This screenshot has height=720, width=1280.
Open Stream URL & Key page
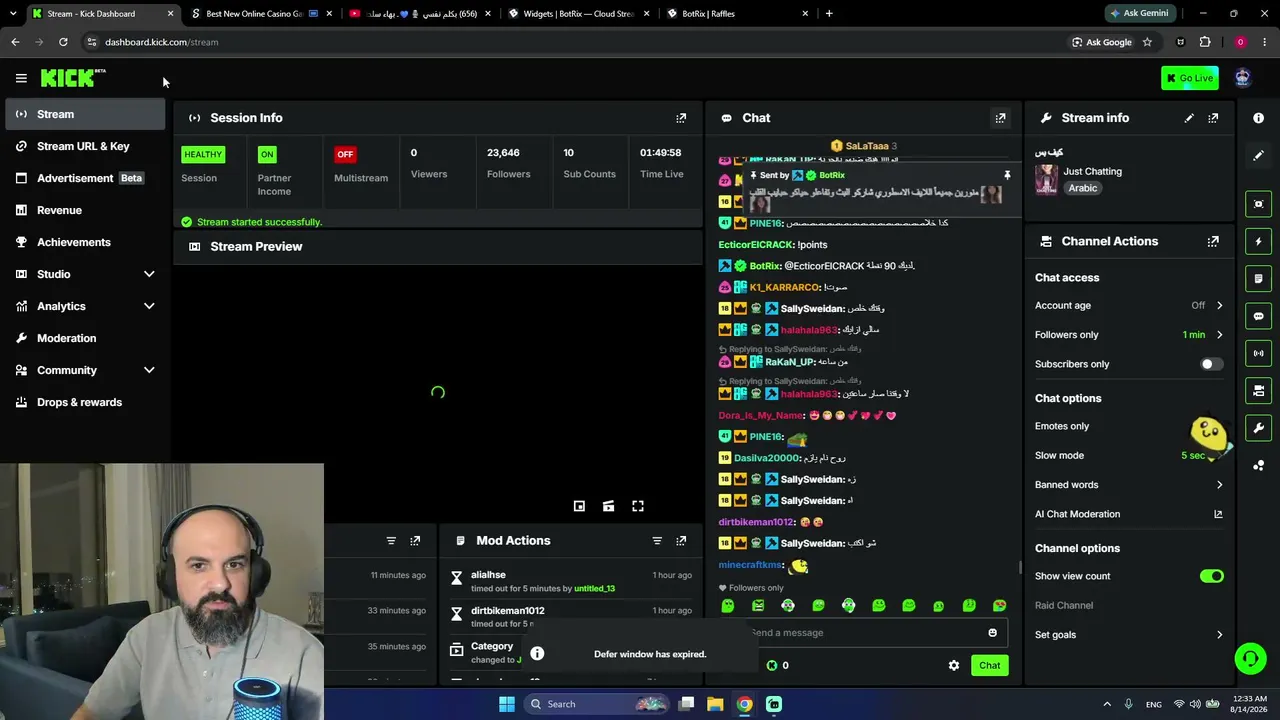click(85, 146)
